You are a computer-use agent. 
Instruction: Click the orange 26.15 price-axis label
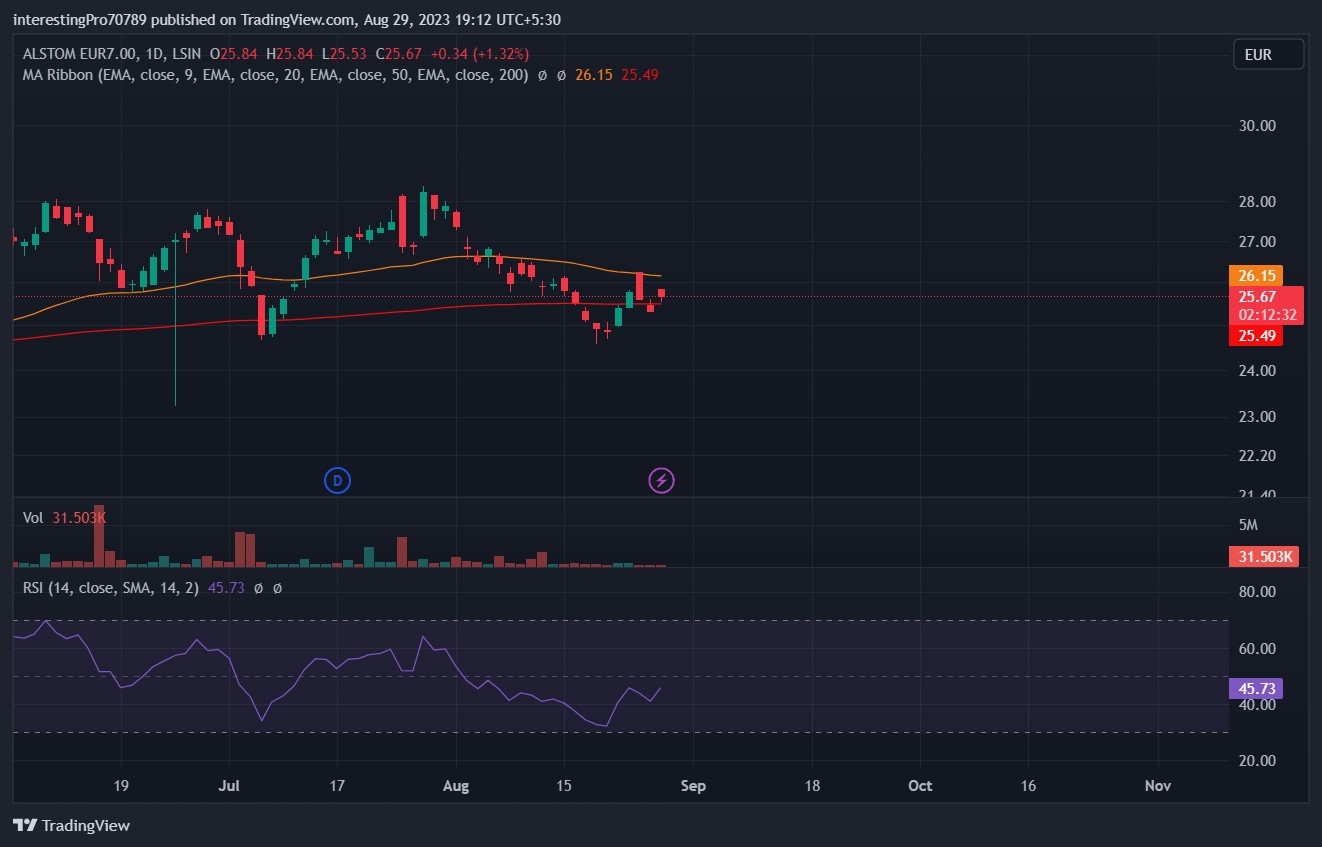(1256, 275)
